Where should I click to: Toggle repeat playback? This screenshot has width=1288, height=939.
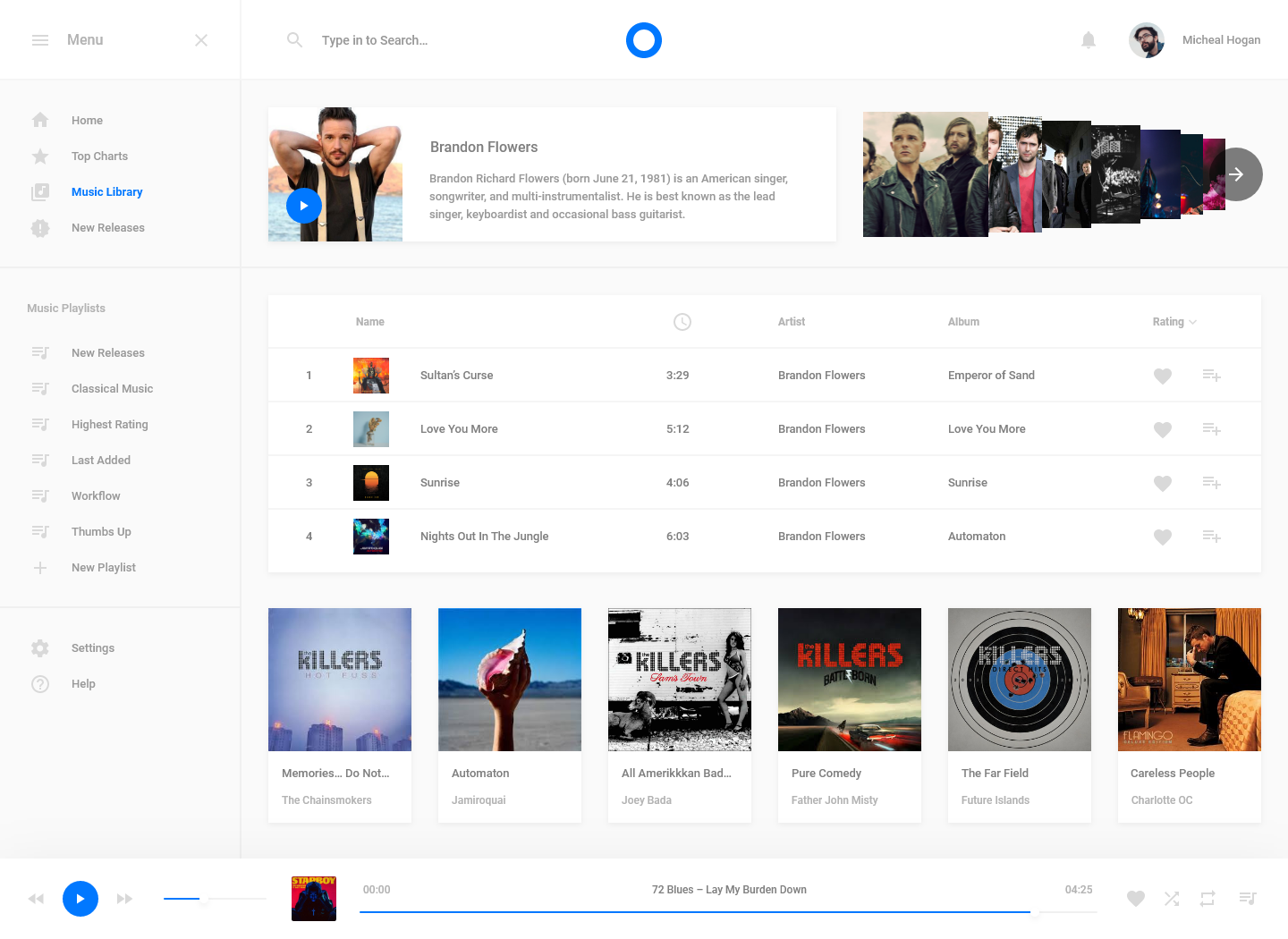[1207, 899]
